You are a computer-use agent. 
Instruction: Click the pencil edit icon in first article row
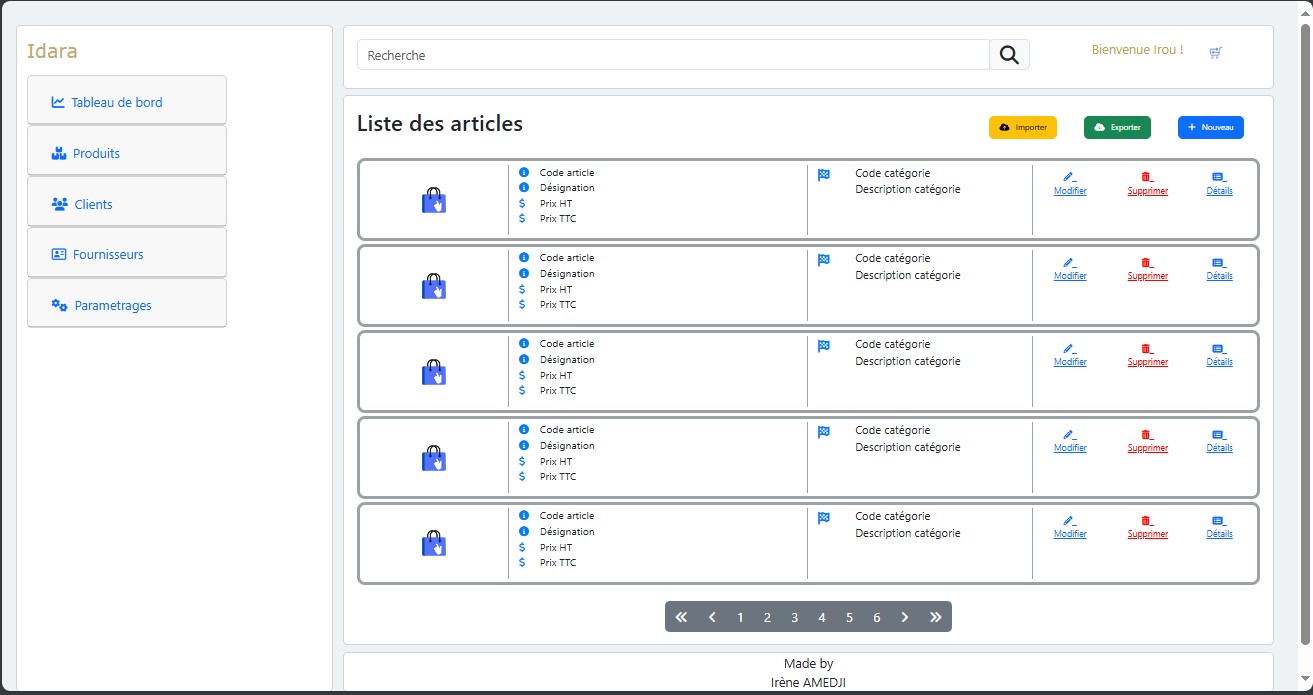[x=1069, y=176]
